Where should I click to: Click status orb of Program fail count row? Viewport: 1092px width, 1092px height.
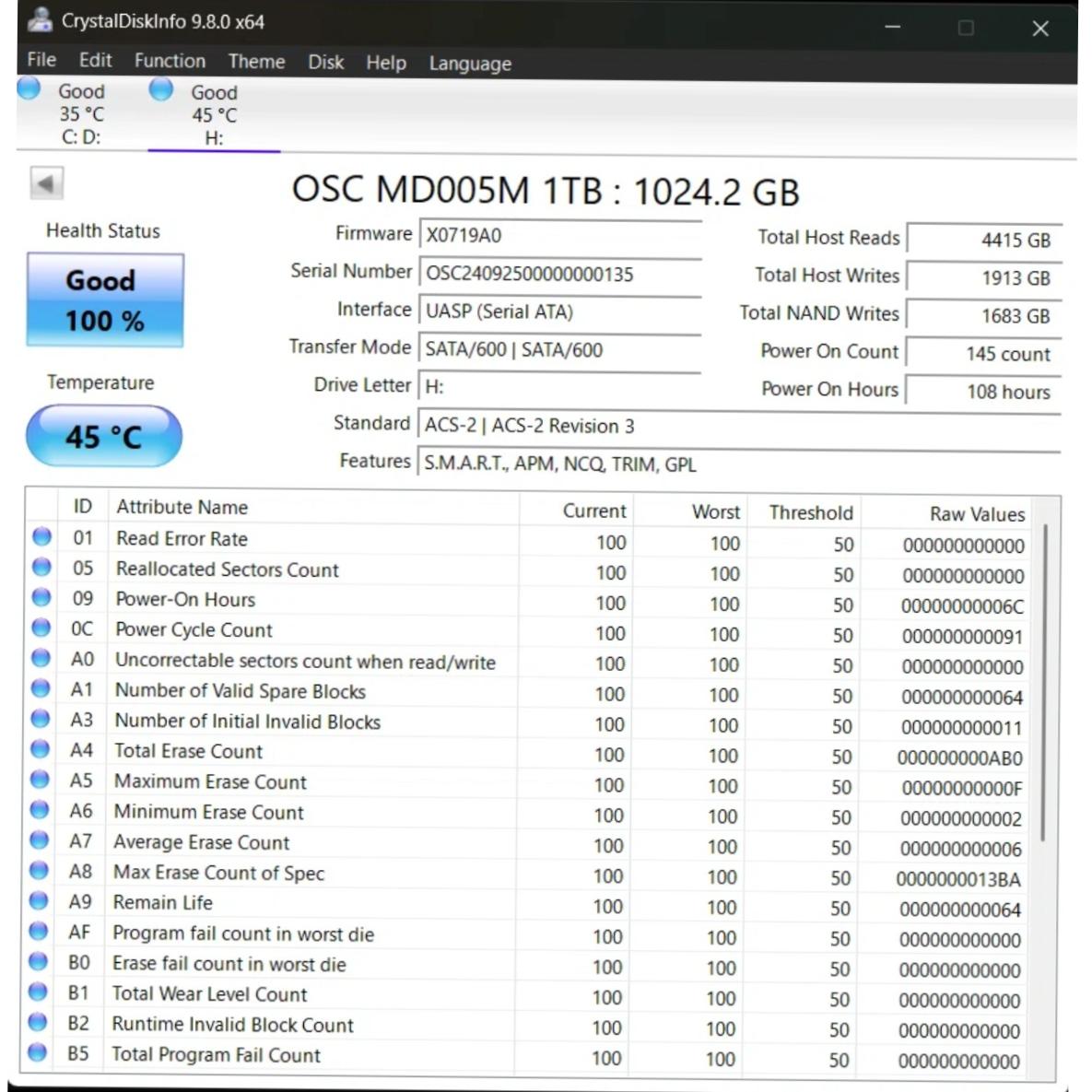tap(39, 931)
